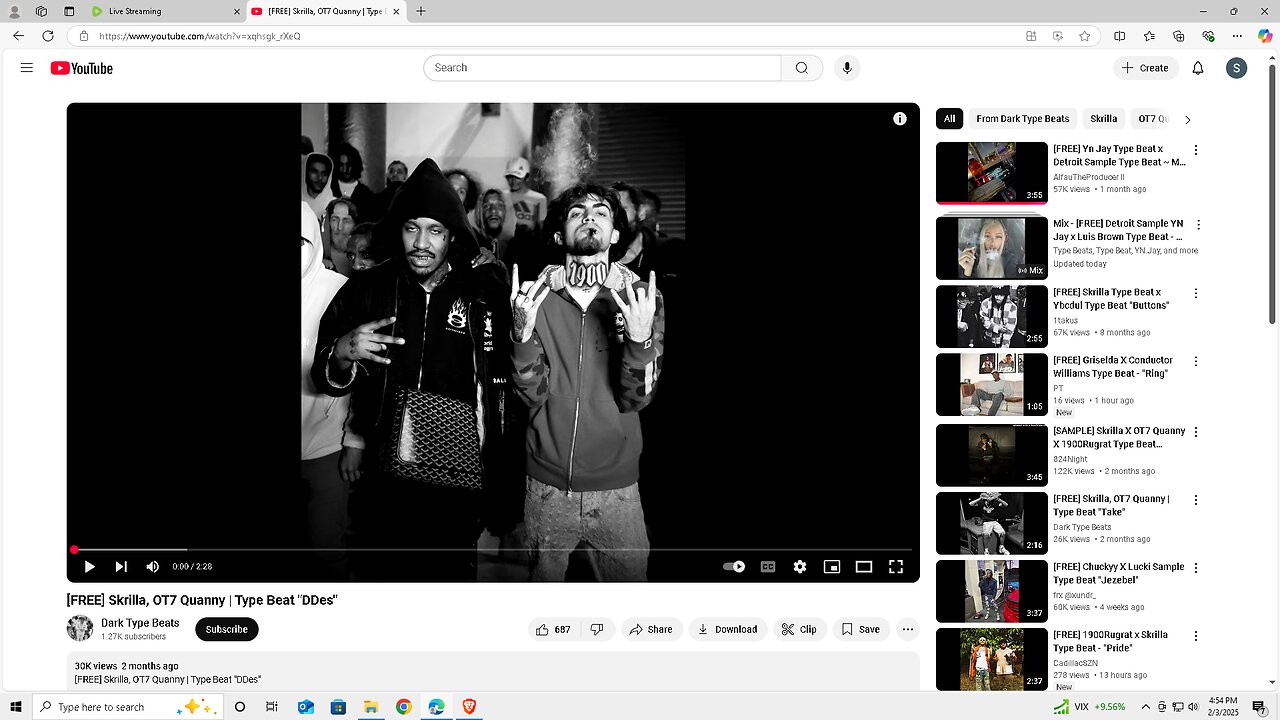
Task: Open Brave browser from the taskbar
Action: point(469,707)
